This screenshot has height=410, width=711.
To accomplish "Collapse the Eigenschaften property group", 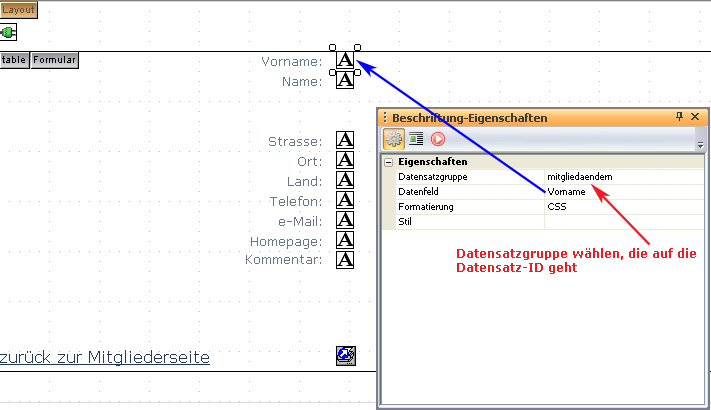I will [x=389, y=162].
